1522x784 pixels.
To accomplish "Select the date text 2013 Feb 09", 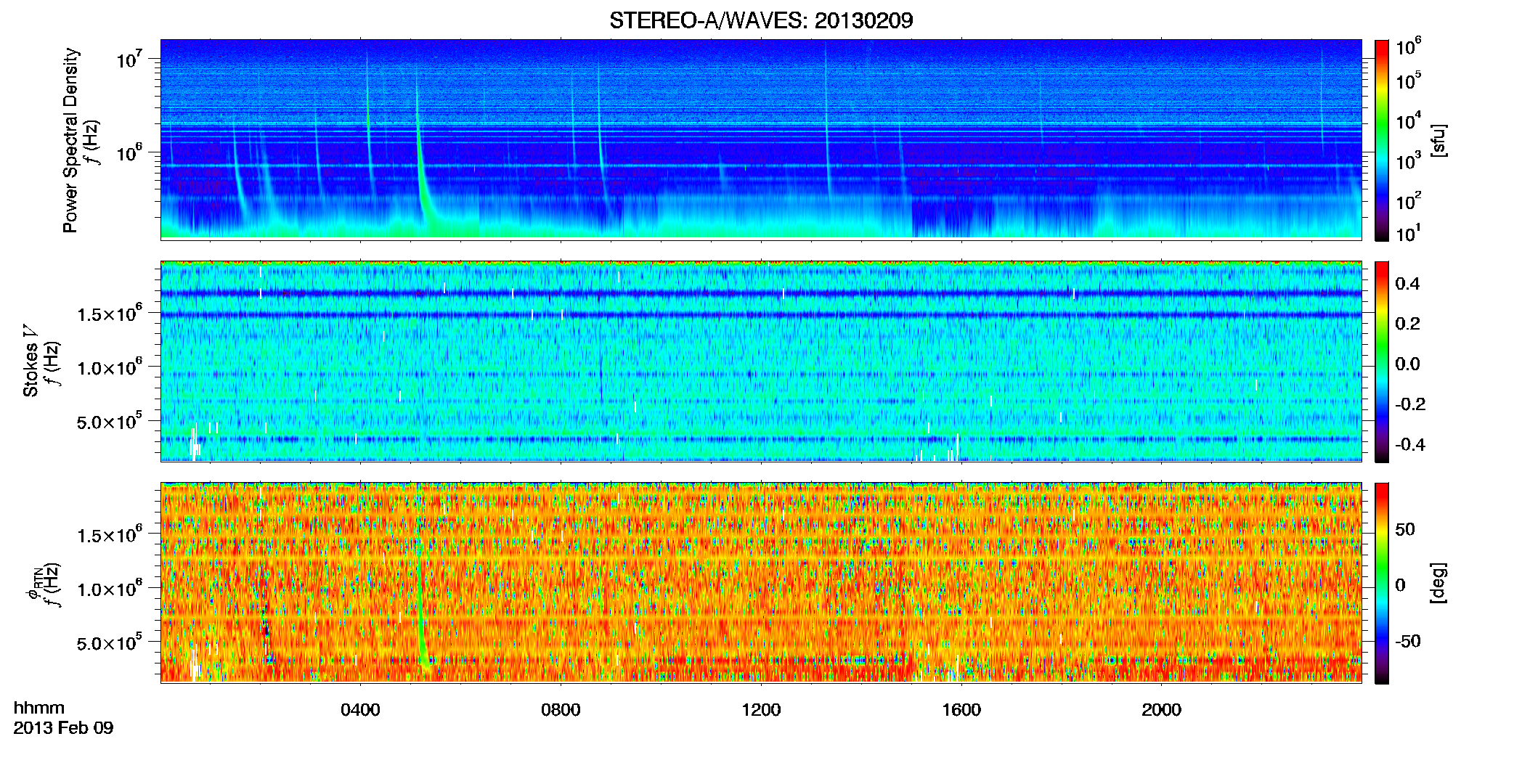I will [x=63, y=727].
